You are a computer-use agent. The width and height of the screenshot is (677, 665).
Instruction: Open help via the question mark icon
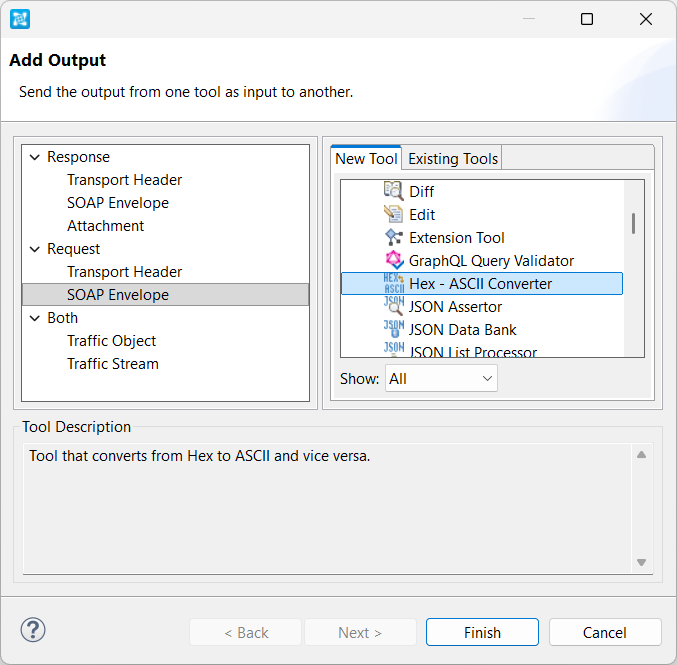(33, 630)
